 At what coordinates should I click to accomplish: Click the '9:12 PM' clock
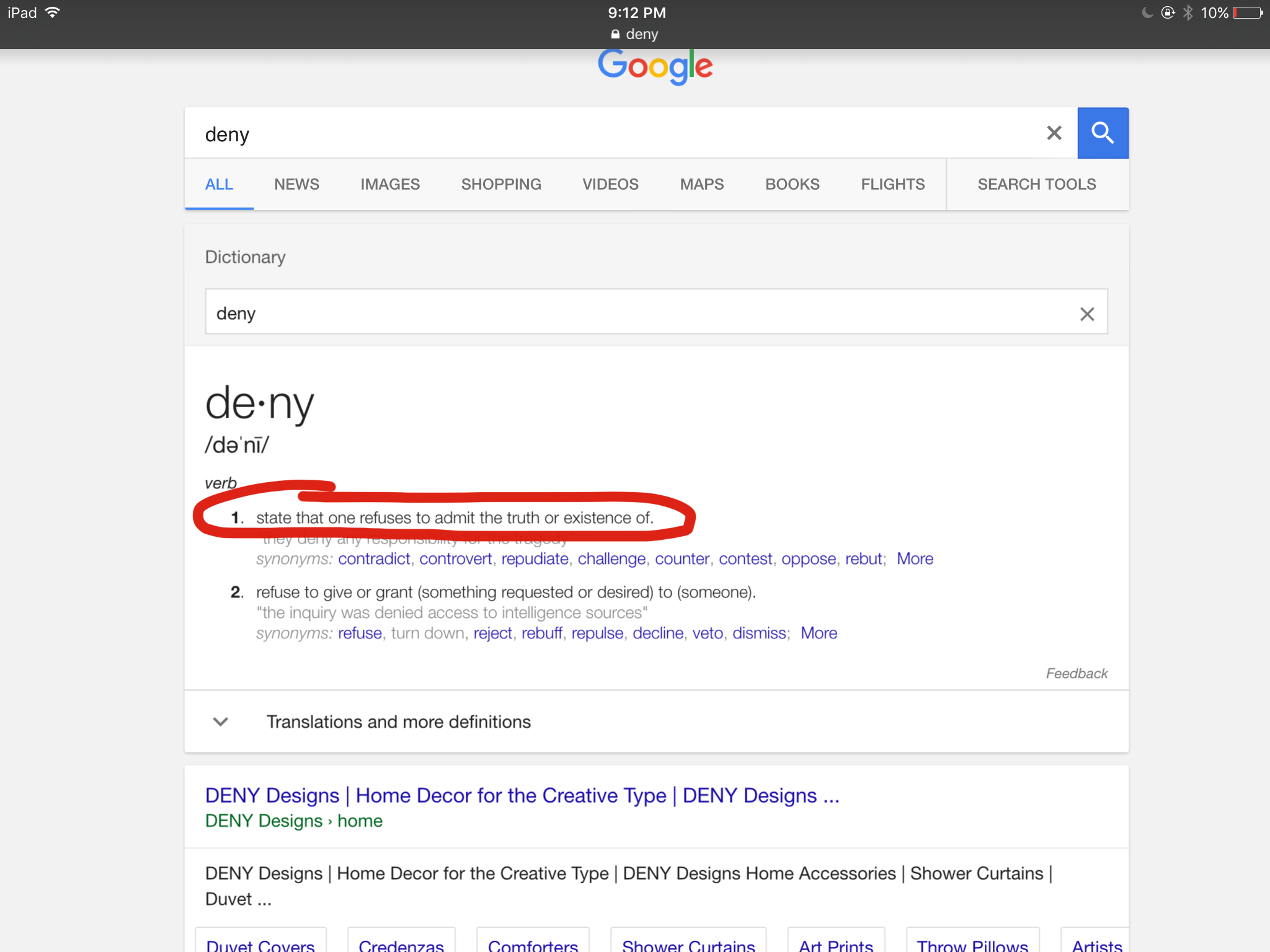(x=637, y=12)
